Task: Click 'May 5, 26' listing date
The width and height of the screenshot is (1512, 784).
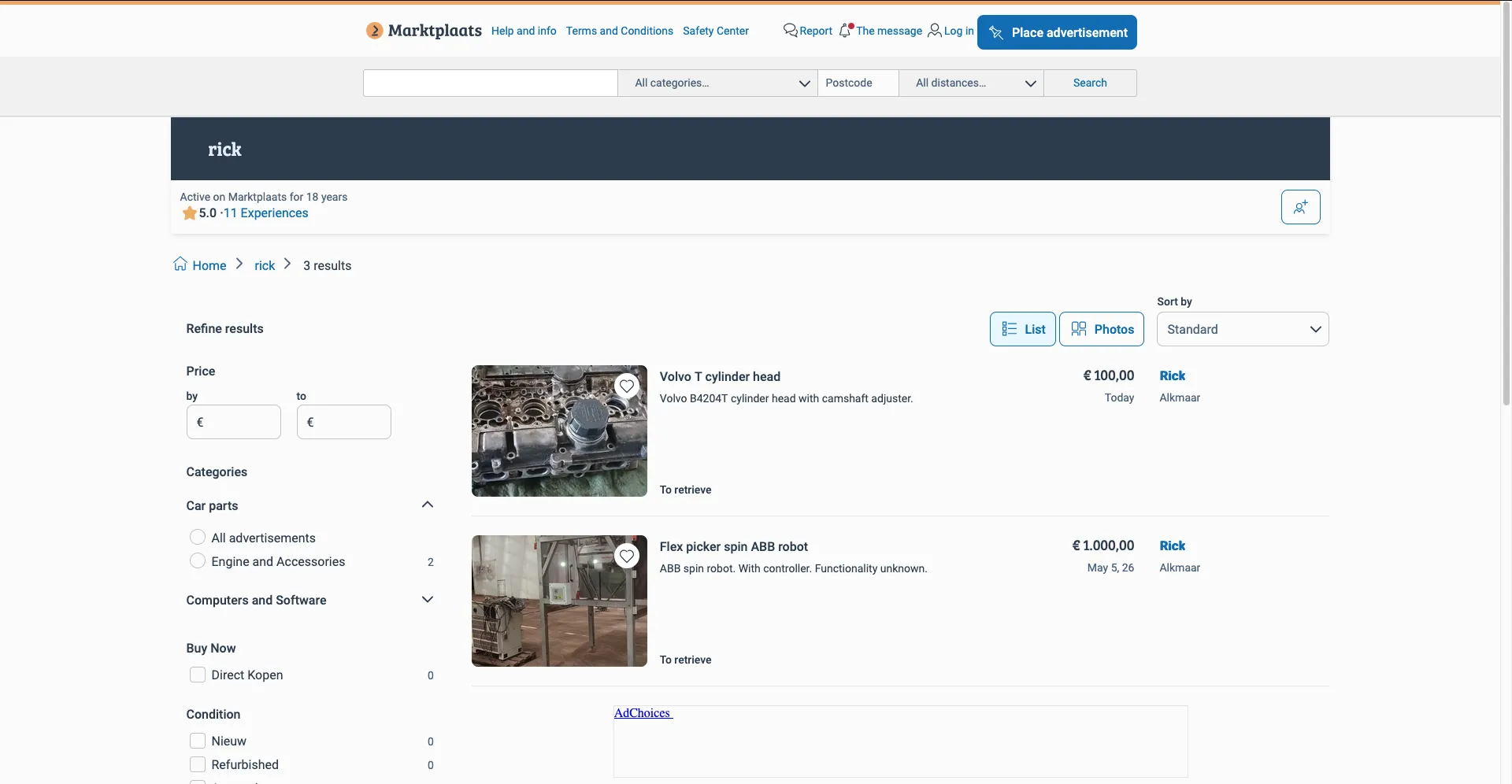Action: pos(1110,568)
